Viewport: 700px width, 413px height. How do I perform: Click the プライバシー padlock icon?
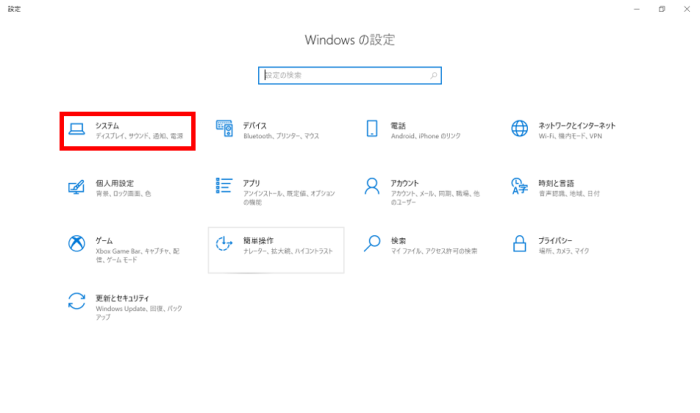[x=519, y=244]
